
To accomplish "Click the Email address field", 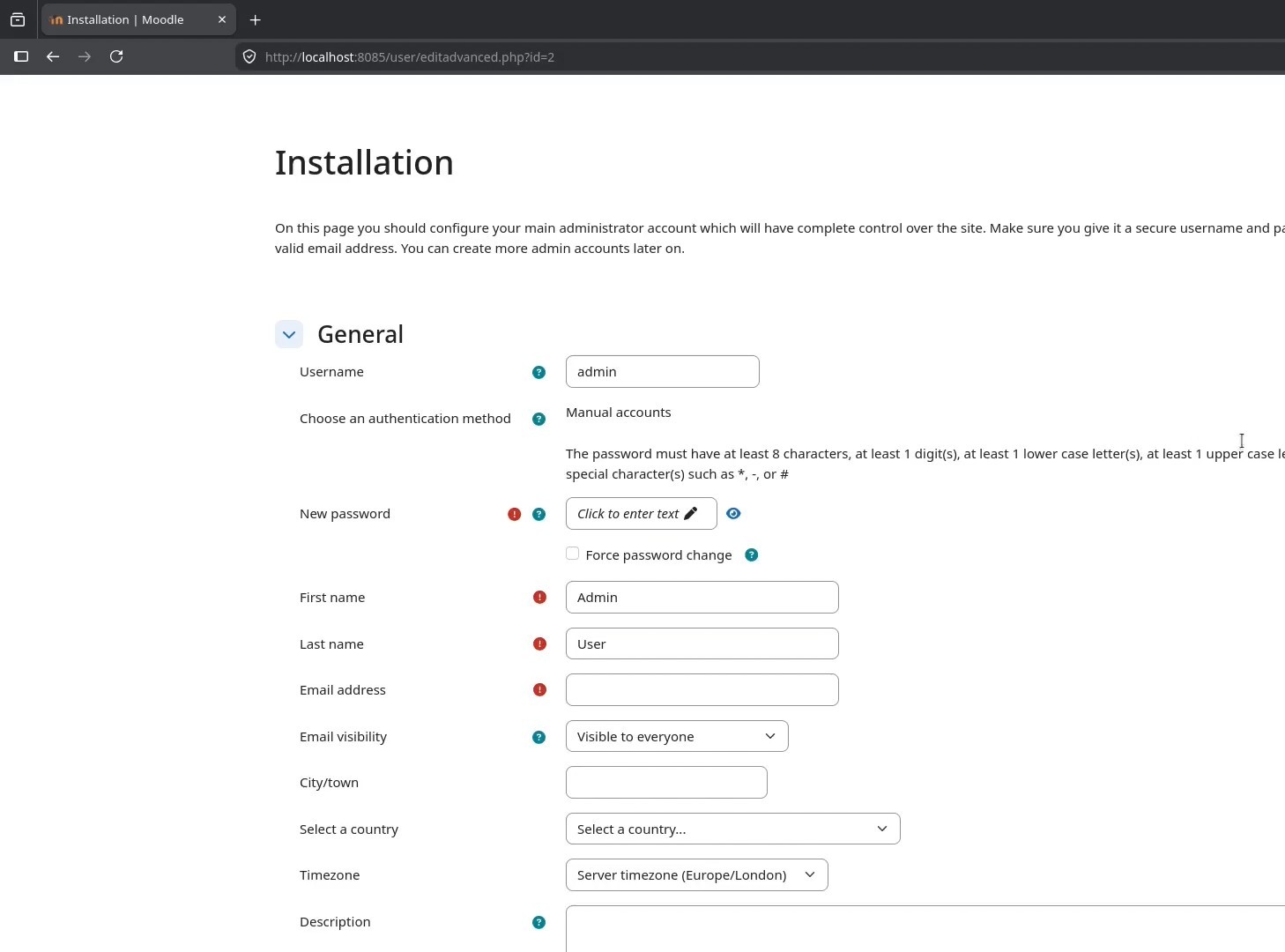I will (702, 689).
